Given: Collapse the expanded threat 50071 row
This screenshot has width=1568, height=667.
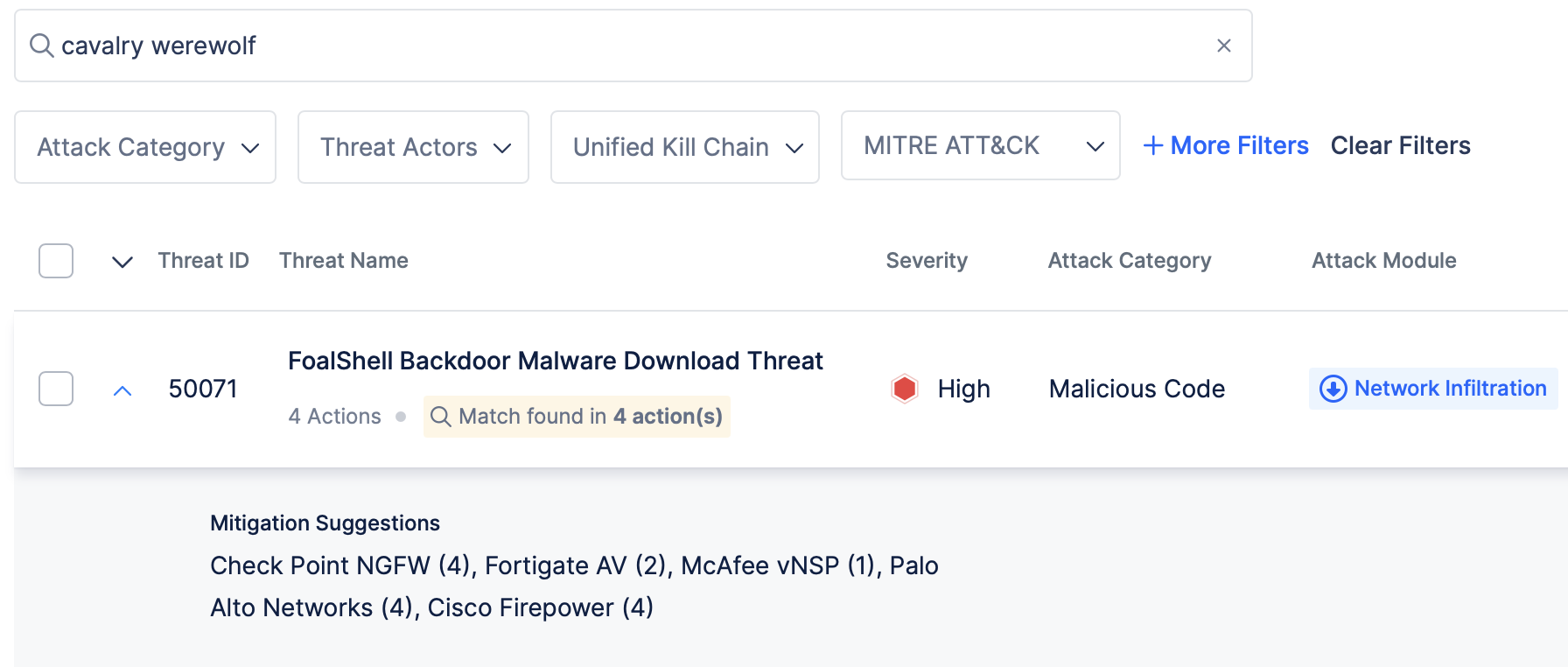Looking at the screenshot, I should pos(122,390).
